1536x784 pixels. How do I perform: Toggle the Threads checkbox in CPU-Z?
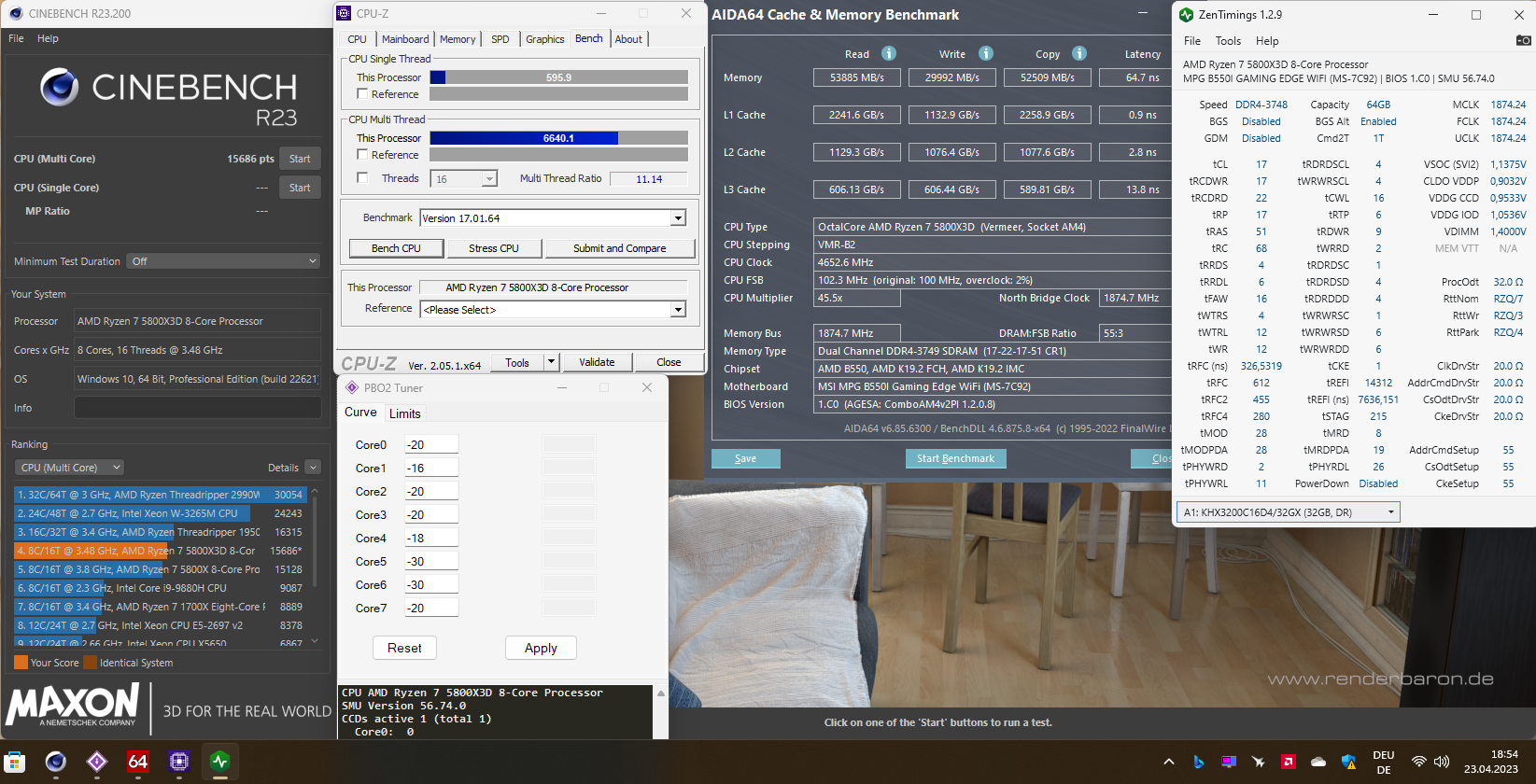pyautogui.click(x=362, y=177)
